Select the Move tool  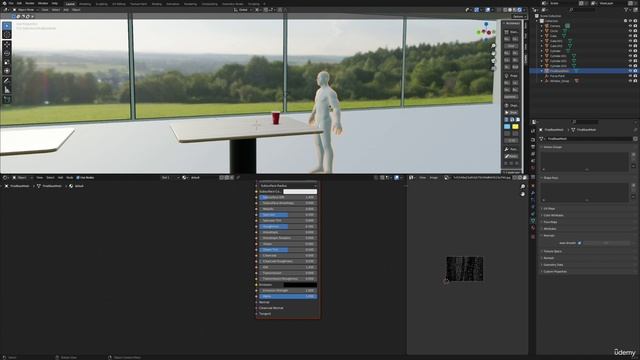tap(7, 45)
